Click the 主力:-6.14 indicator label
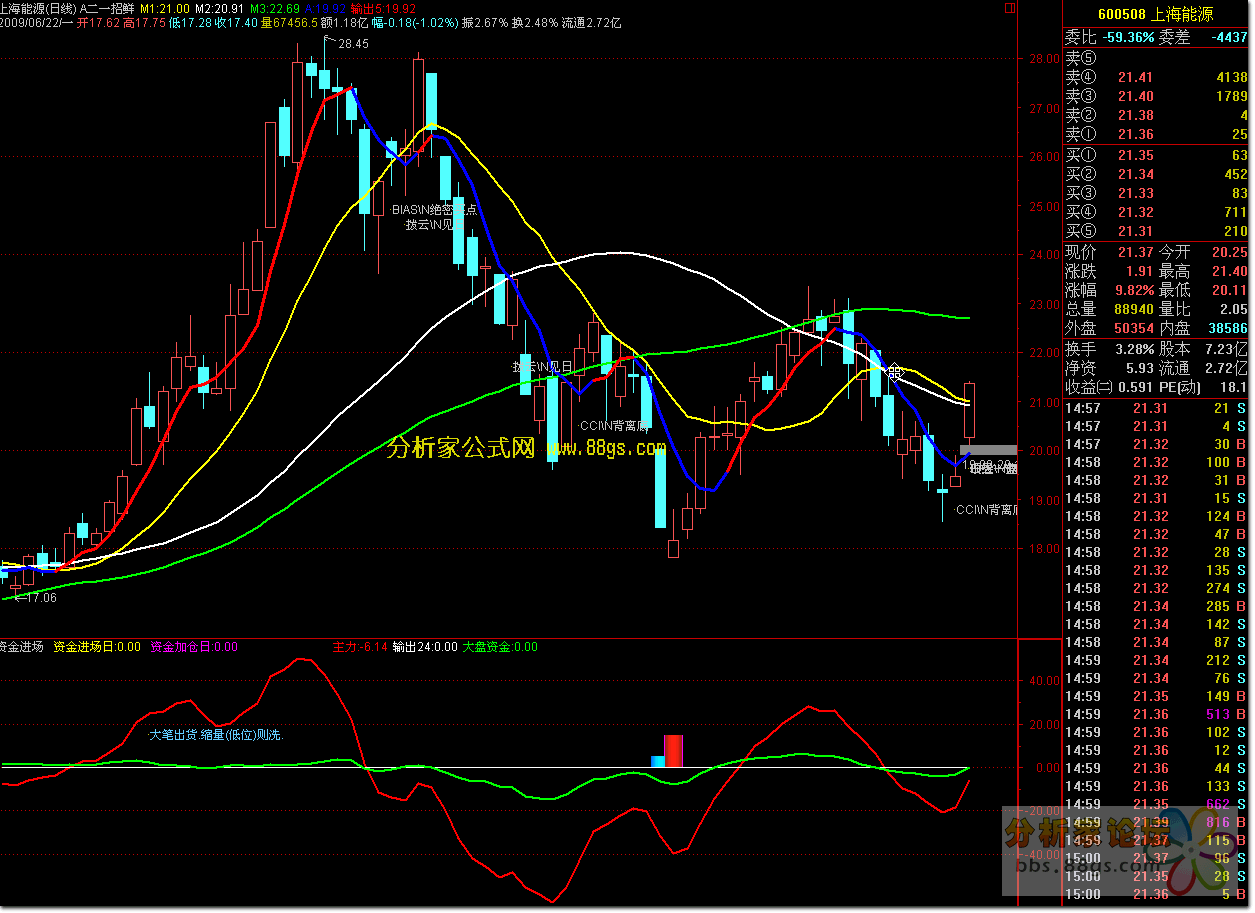 [359, 647]
